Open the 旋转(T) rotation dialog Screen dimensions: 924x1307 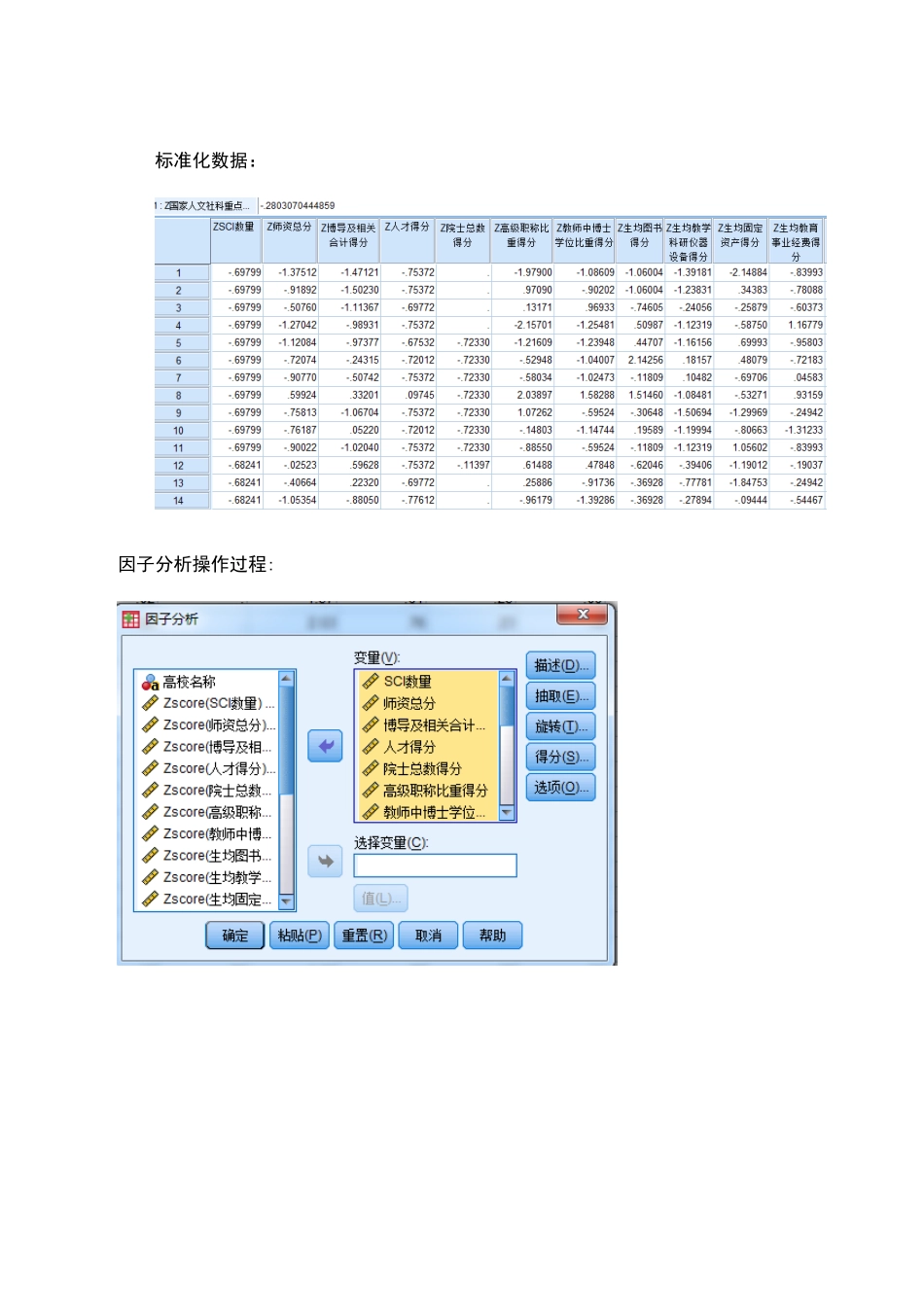560,726
